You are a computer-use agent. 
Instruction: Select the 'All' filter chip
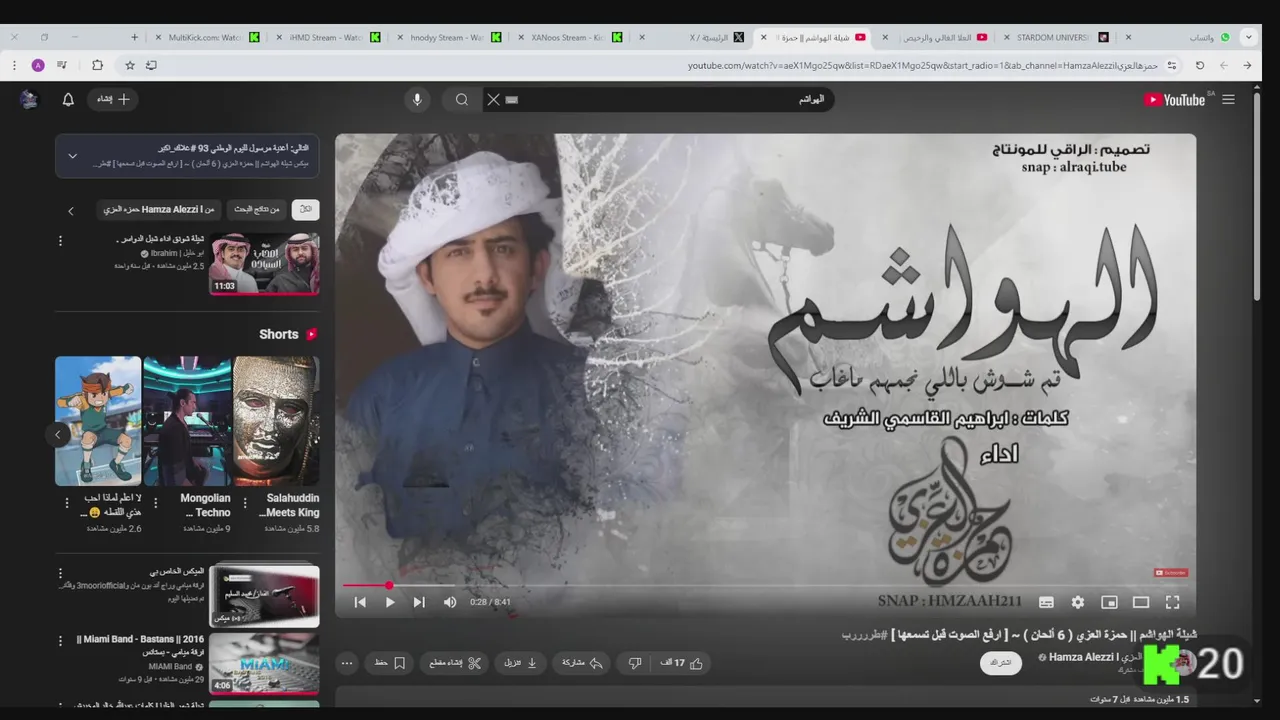[306, 210]
